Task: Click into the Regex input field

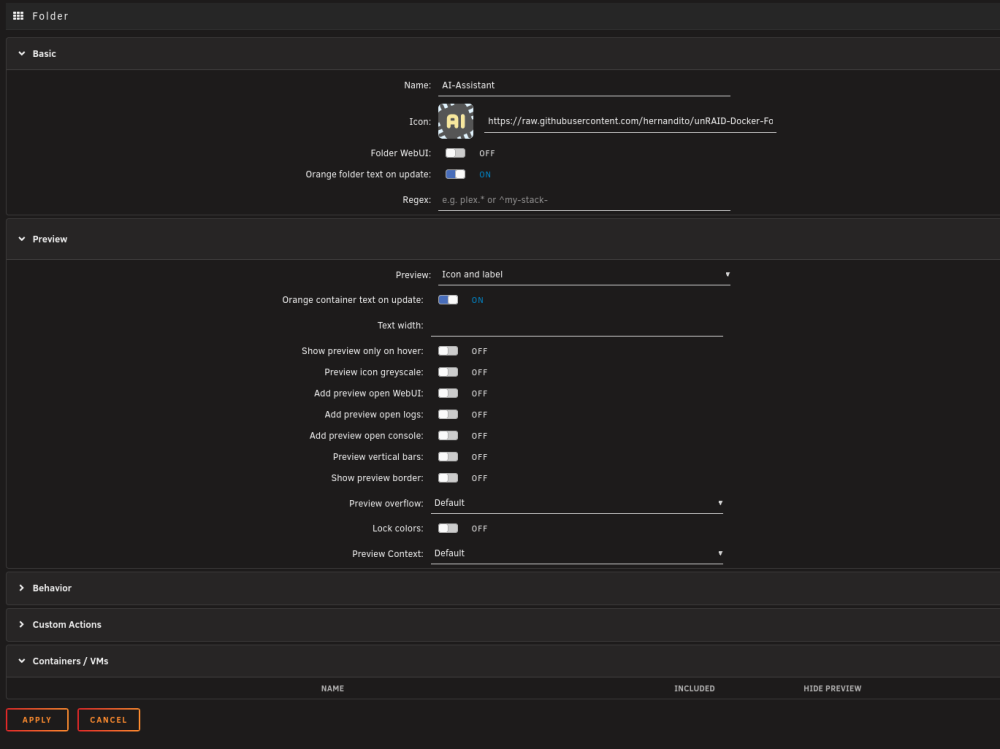Action: [x=584, y=200]
